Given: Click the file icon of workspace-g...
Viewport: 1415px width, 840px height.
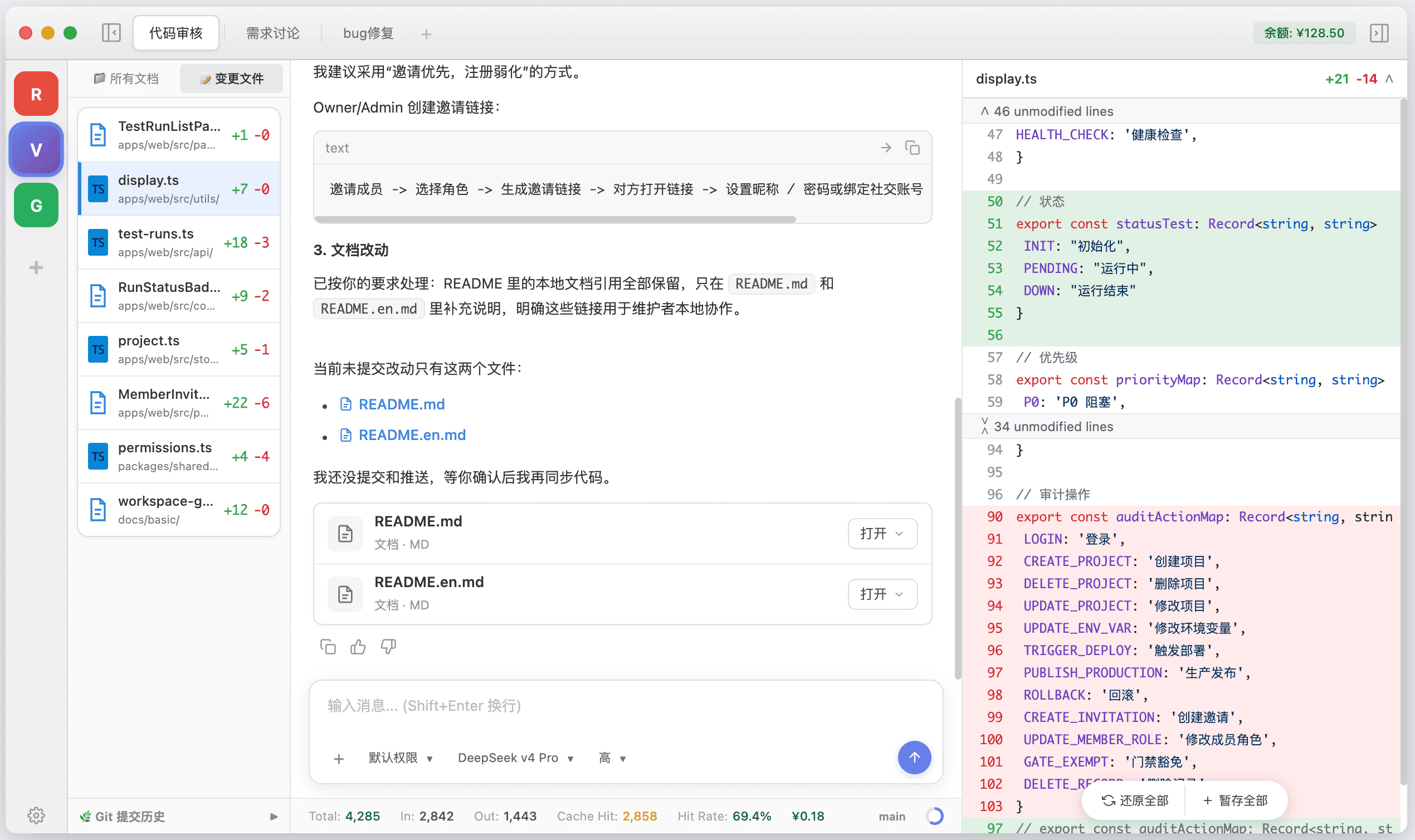Looking at the screenshot, I should (x=98, y=510).
